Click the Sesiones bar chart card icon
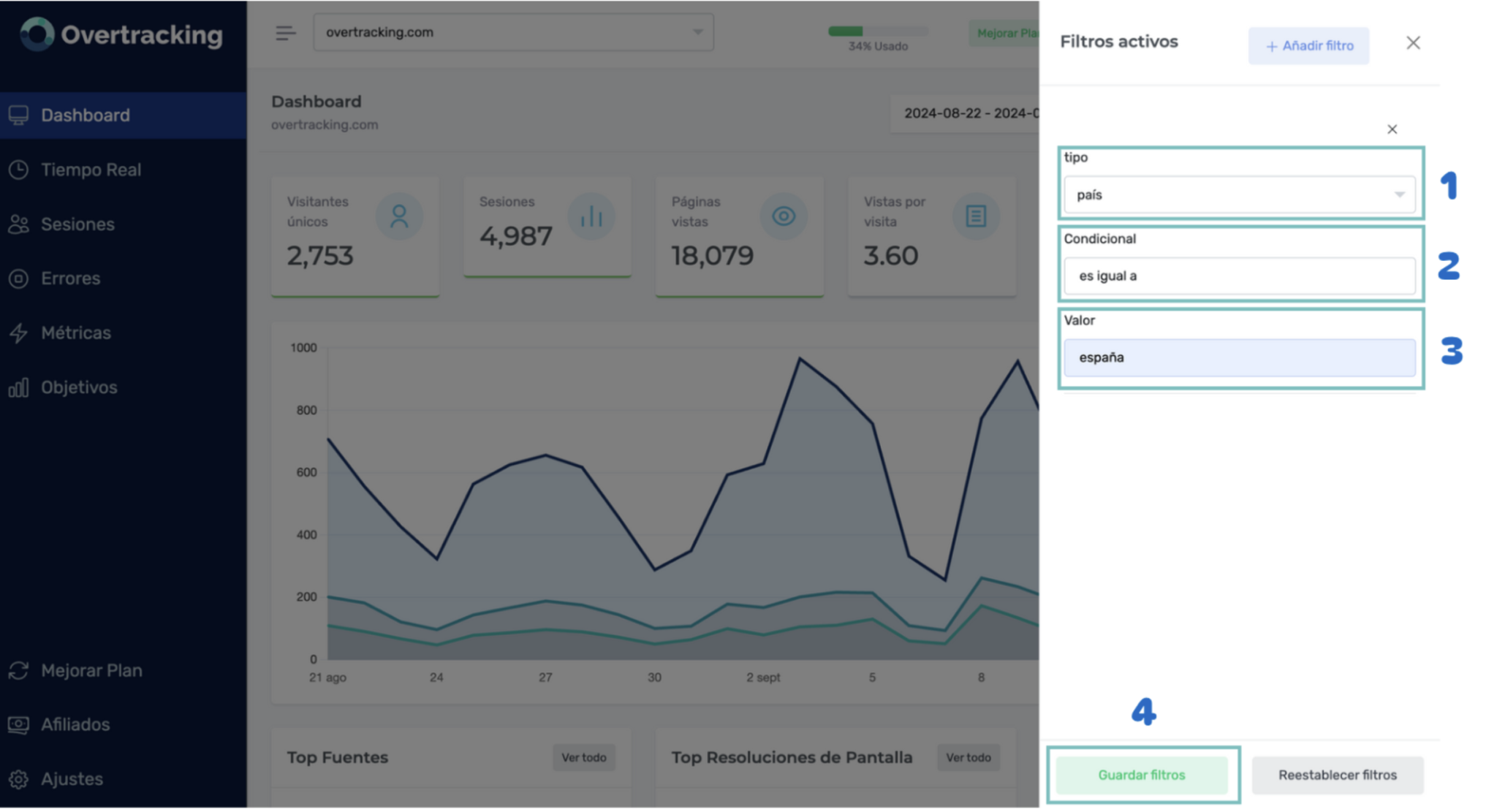The image size is (1497, 812). 591,216
